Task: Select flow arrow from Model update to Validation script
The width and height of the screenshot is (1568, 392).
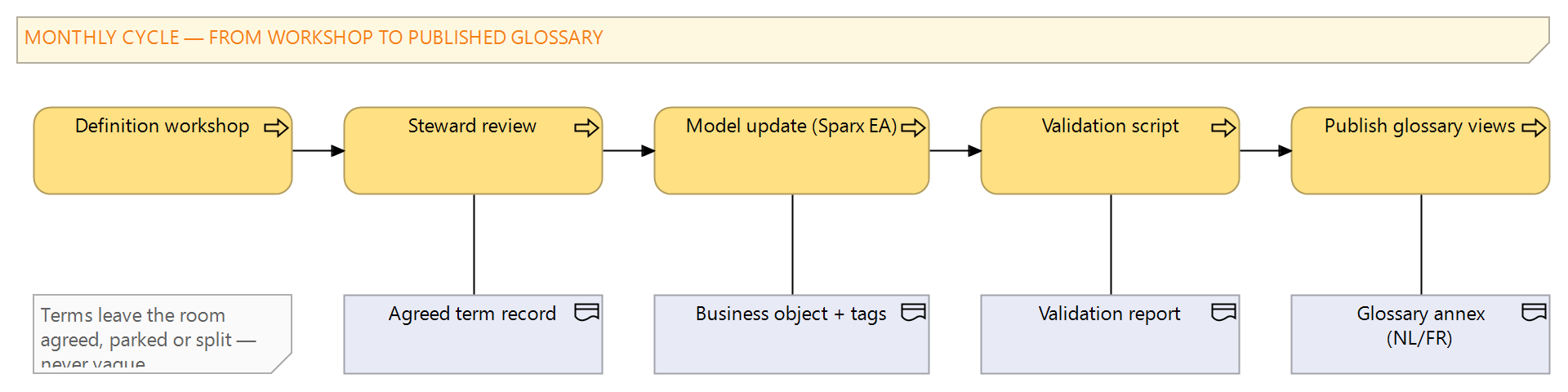Action: pyautogui.click(x=955, y=150)
